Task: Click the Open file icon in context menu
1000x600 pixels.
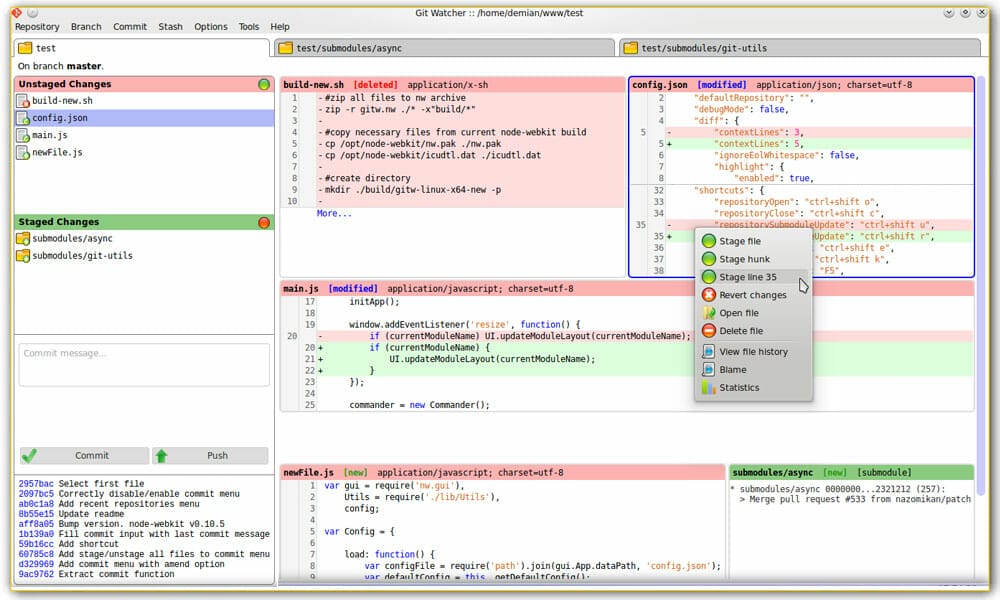Action: (708, 312)
